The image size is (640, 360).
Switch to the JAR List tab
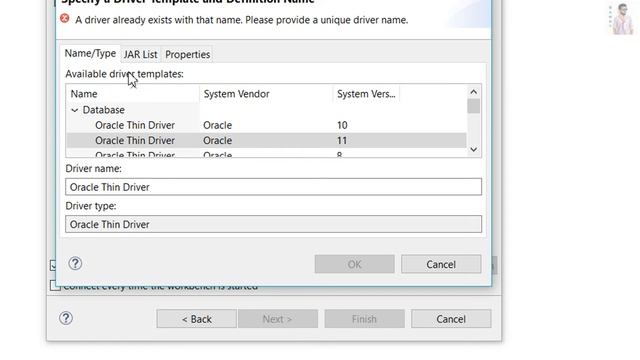click(140, 54)
